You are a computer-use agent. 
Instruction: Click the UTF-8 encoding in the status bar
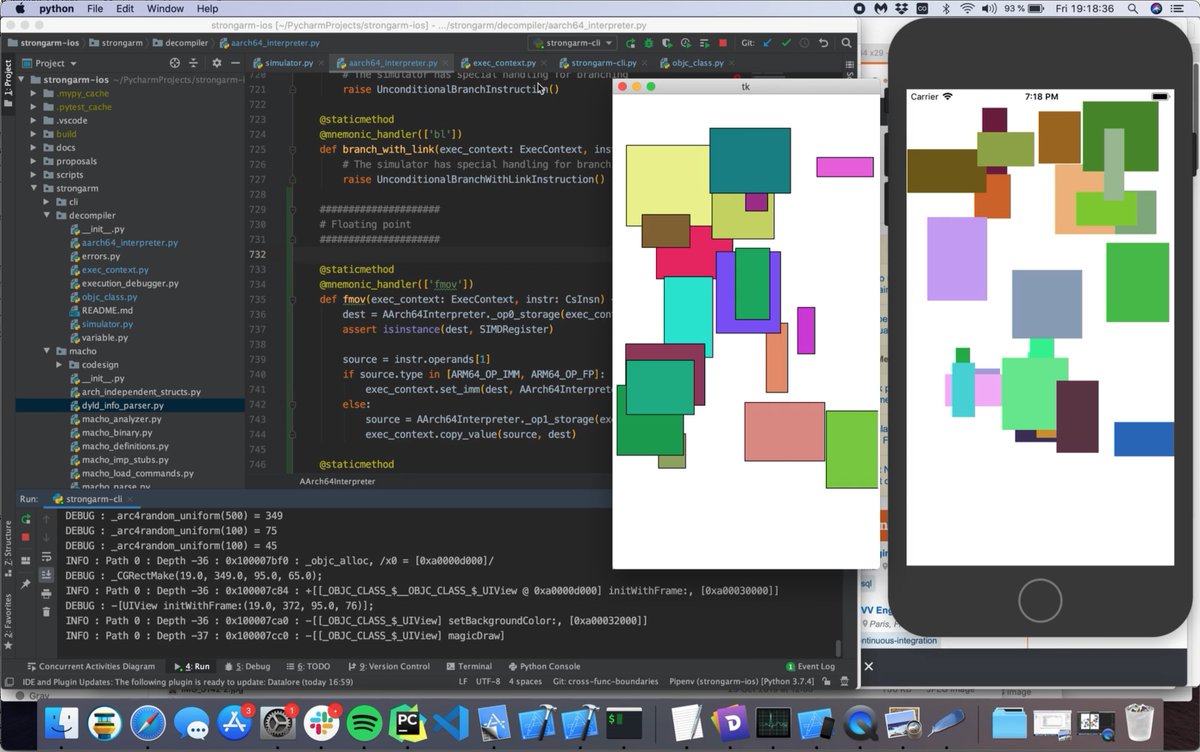[488, 681]
